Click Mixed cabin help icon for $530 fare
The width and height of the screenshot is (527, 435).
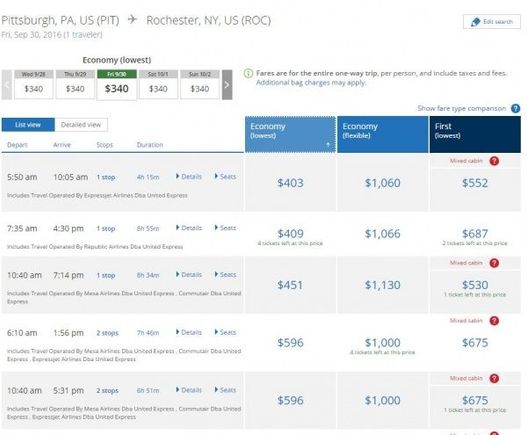coord(494,263)
